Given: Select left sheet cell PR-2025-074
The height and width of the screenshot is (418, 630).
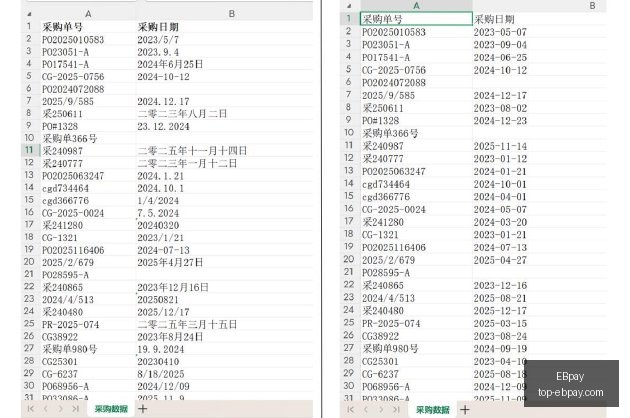Looking at the screenshot, I should click(x=88, y=324).
